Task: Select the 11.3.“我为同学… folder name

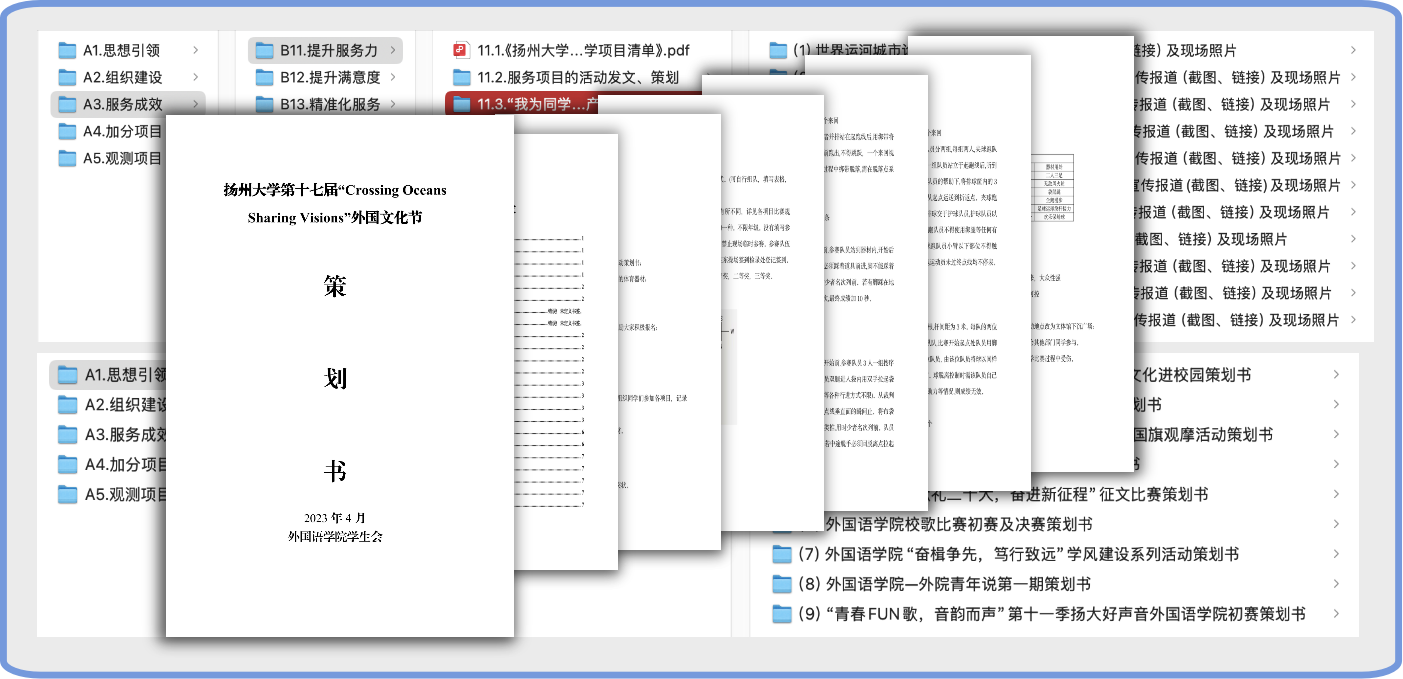Action: tap(538, 104)
